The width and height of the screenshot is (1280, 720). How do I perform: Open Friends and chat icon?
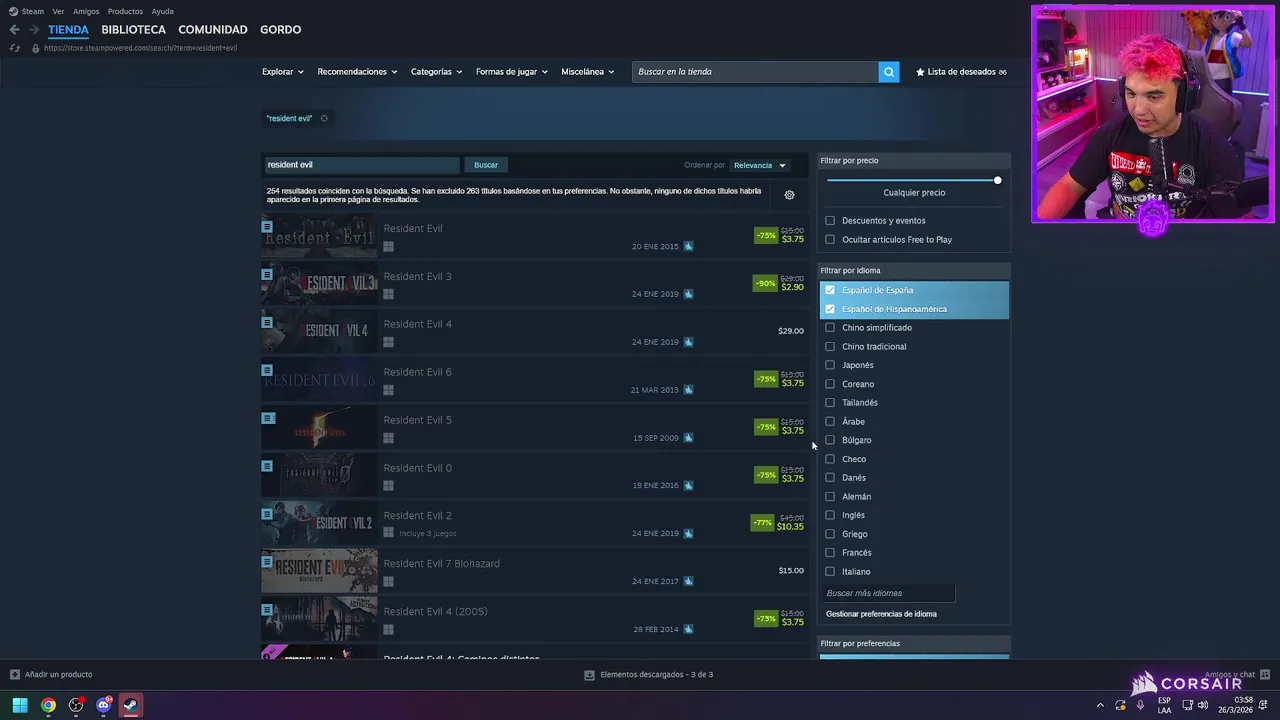[1265, 674]
